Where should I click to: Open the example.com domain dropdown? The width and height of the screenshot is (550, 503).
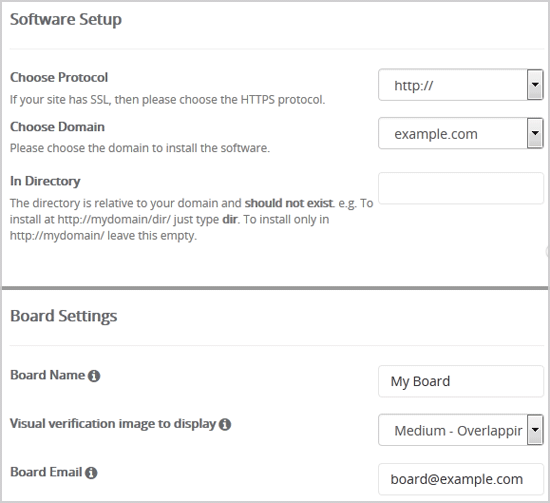click(461, 133)
